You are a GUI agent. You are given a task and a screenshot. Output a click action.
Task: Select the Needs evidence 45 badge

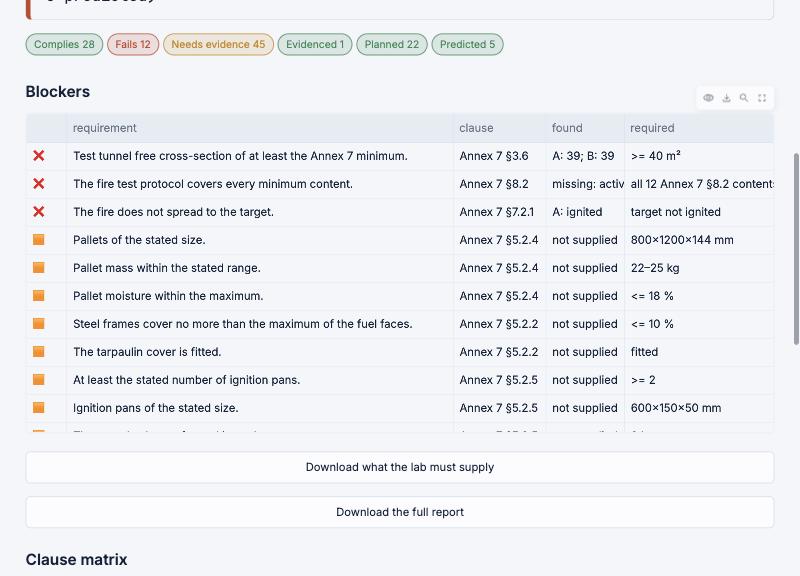(218, 44)
